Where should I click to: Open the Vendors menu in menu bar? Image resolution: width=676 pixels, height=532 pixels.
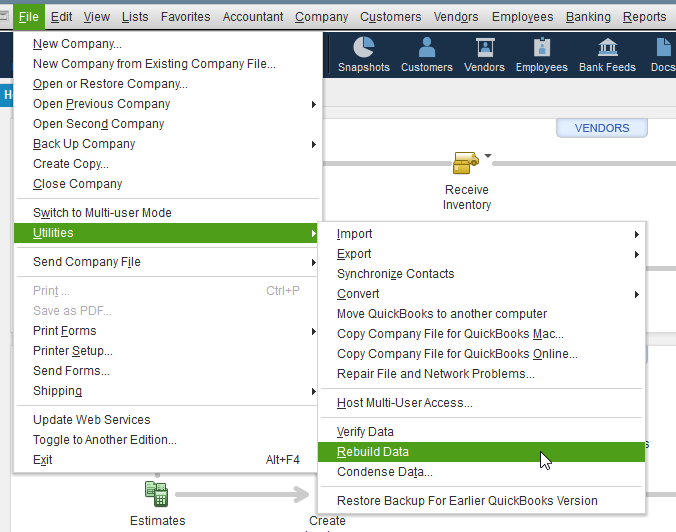click(456, 17)
